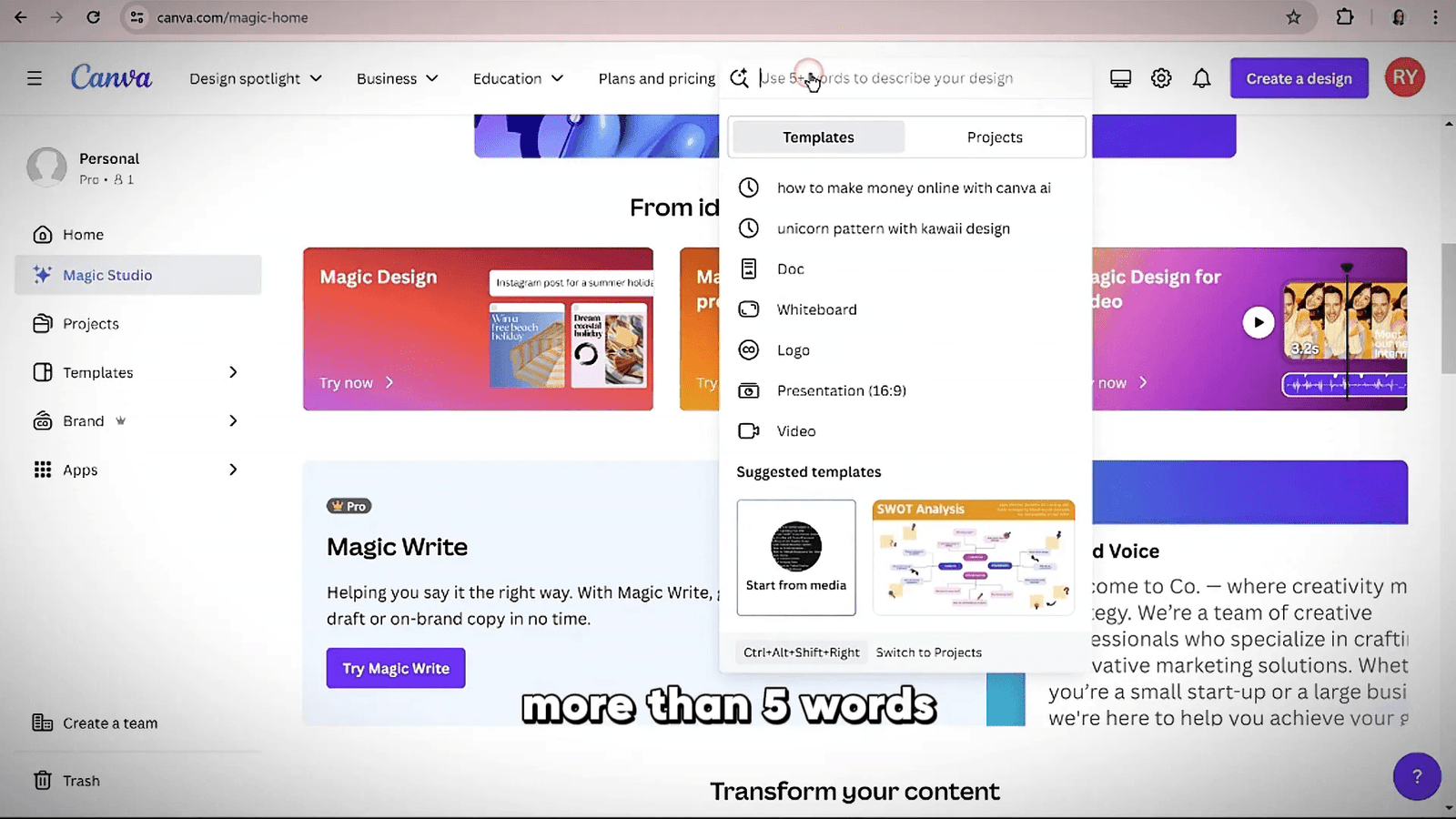Switch to the Projects tab in search panel

click(x=995, y=137)
